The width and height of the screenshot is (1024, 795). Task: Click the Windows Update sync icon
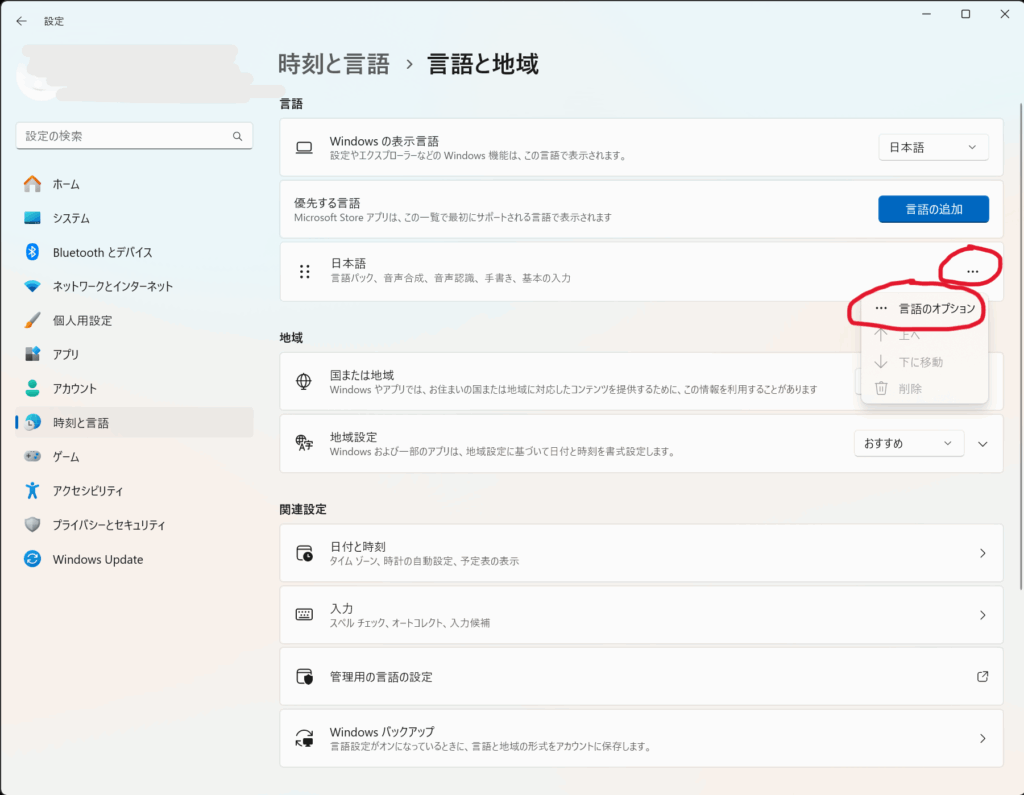32,559
